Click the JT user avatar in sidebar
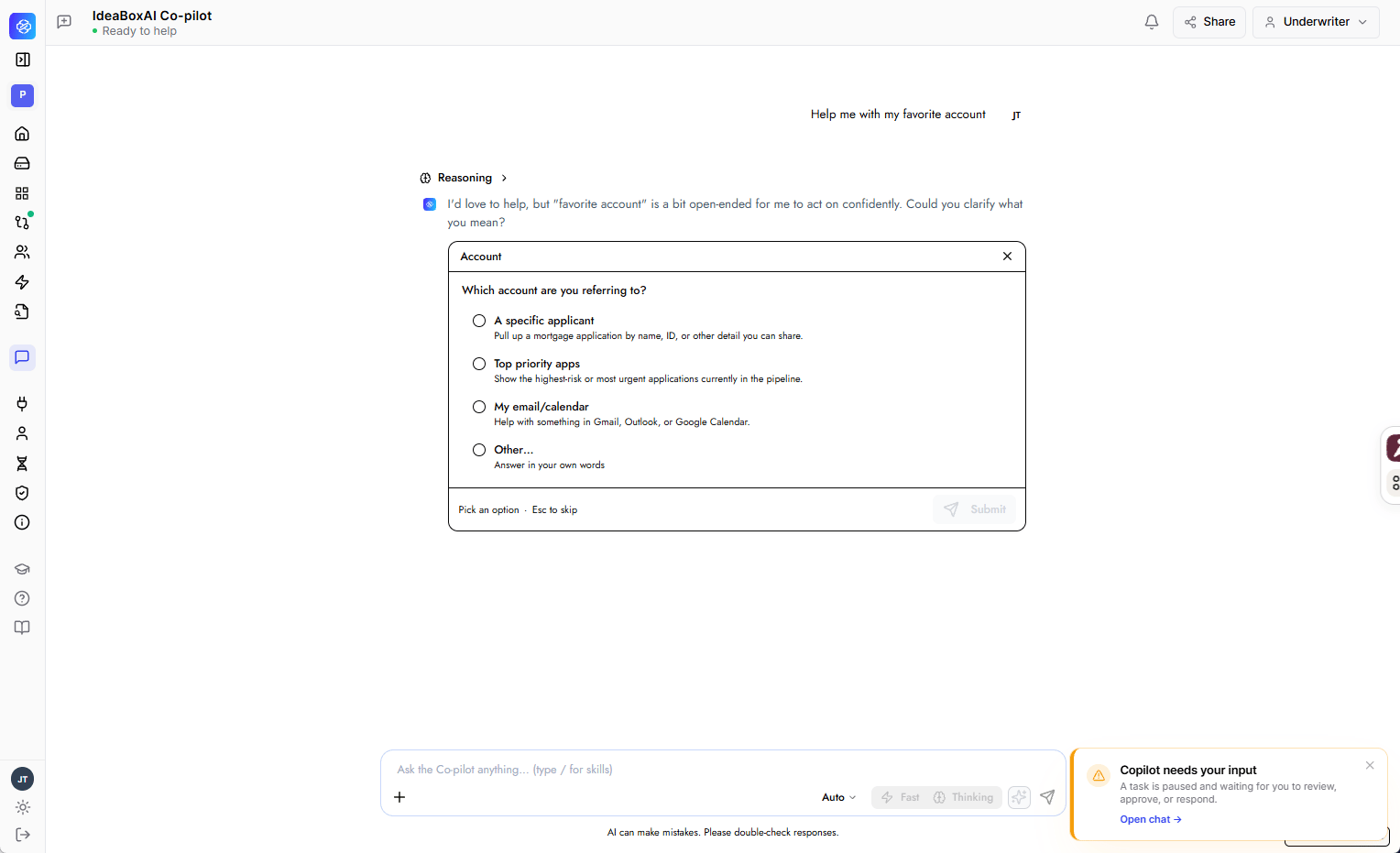 pos(23,779)
